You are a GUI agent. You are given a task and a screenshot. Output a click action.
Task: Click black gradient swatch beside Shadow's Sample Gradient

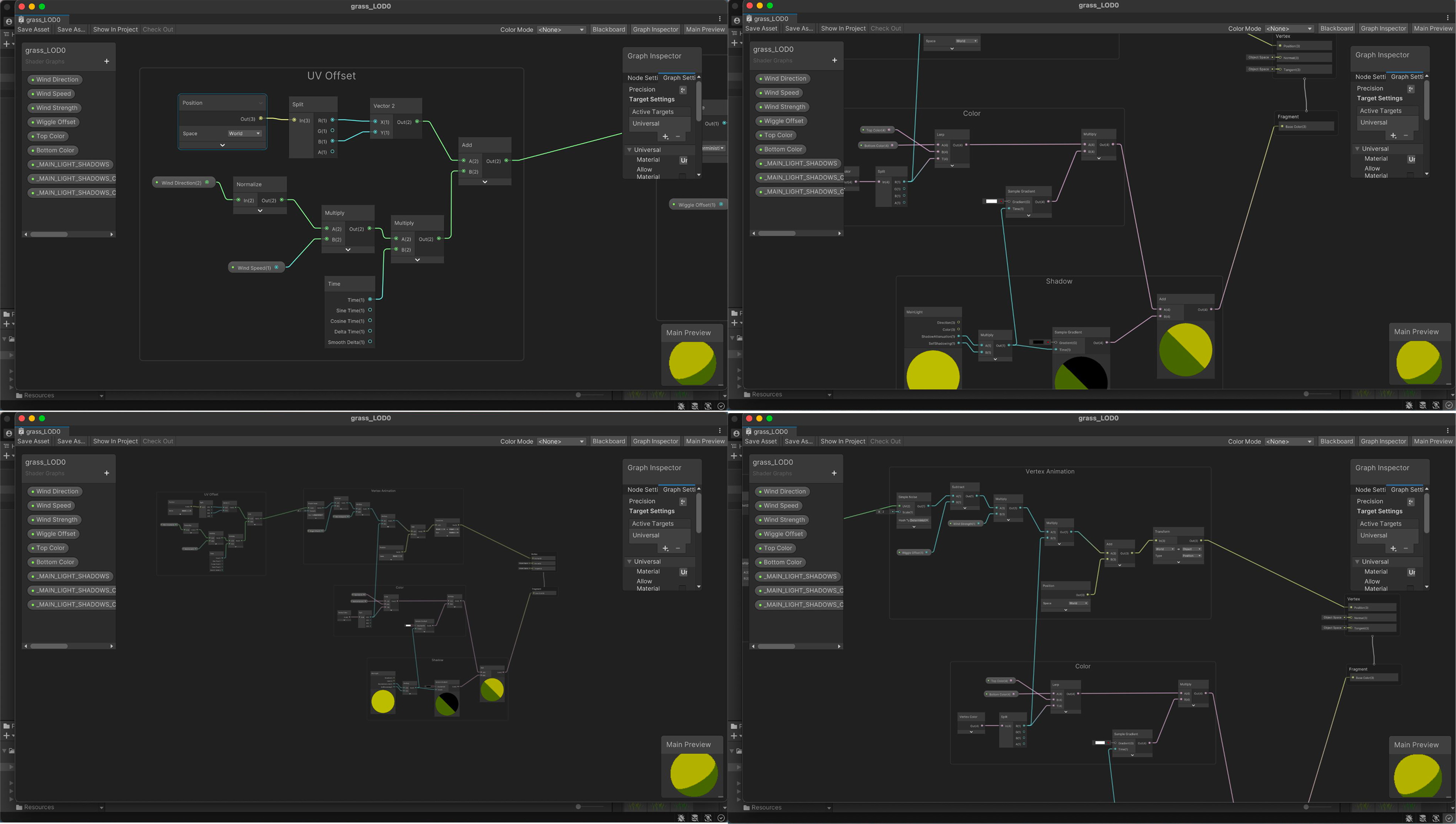click(x=1038, y=342)
